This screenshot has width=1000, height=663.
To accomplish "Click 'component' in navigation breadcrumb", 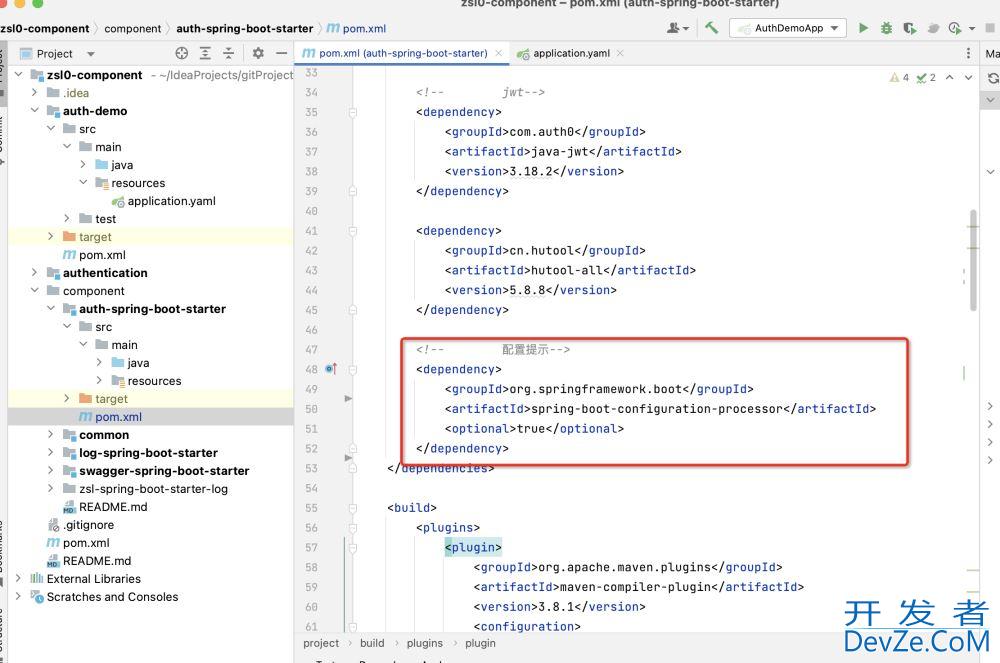I will coord(133,28).
